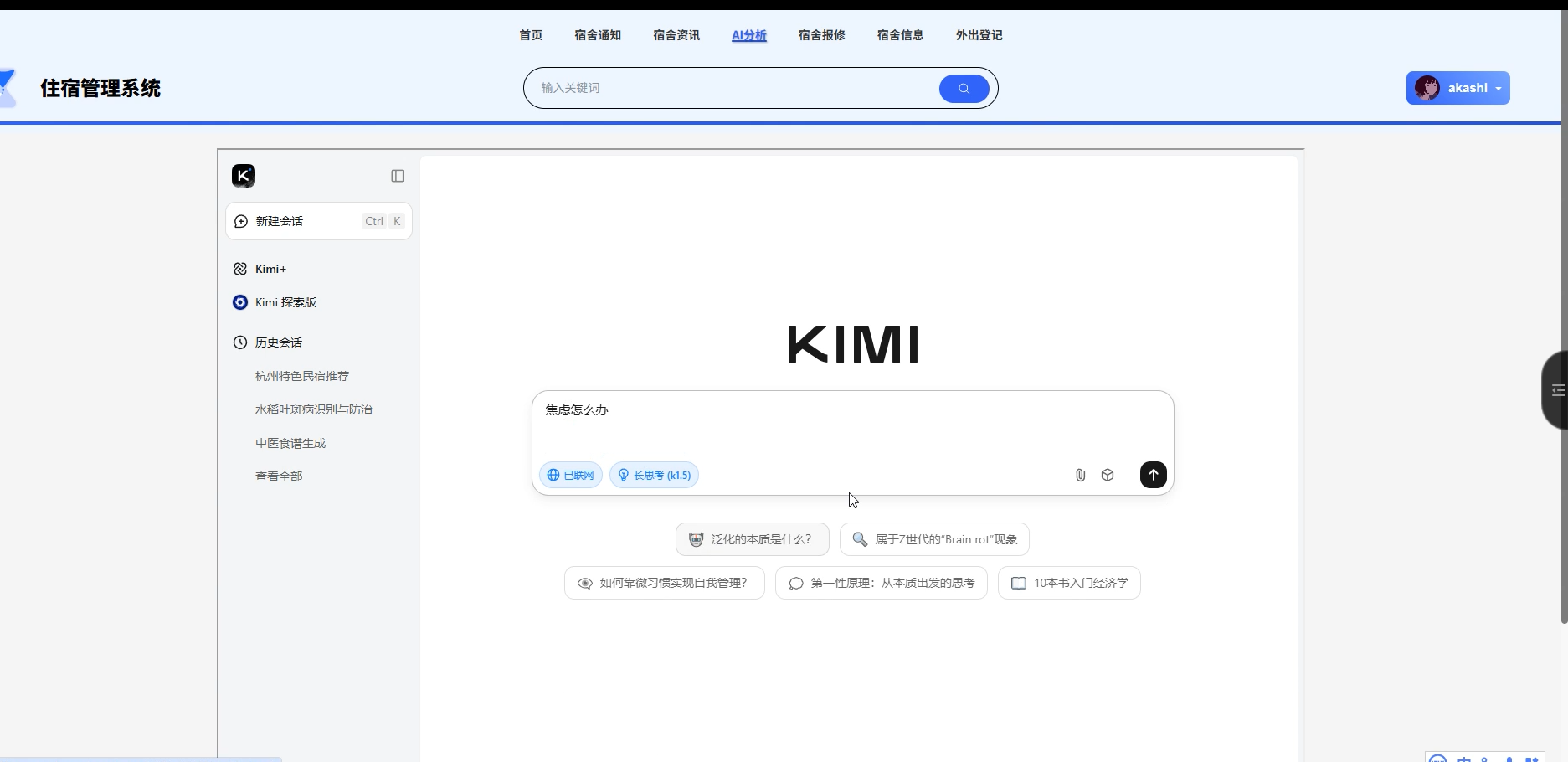This screenshot has width=1568, height=762.
Task: Start a new chat via 新建会话
Action: point(319,221)
